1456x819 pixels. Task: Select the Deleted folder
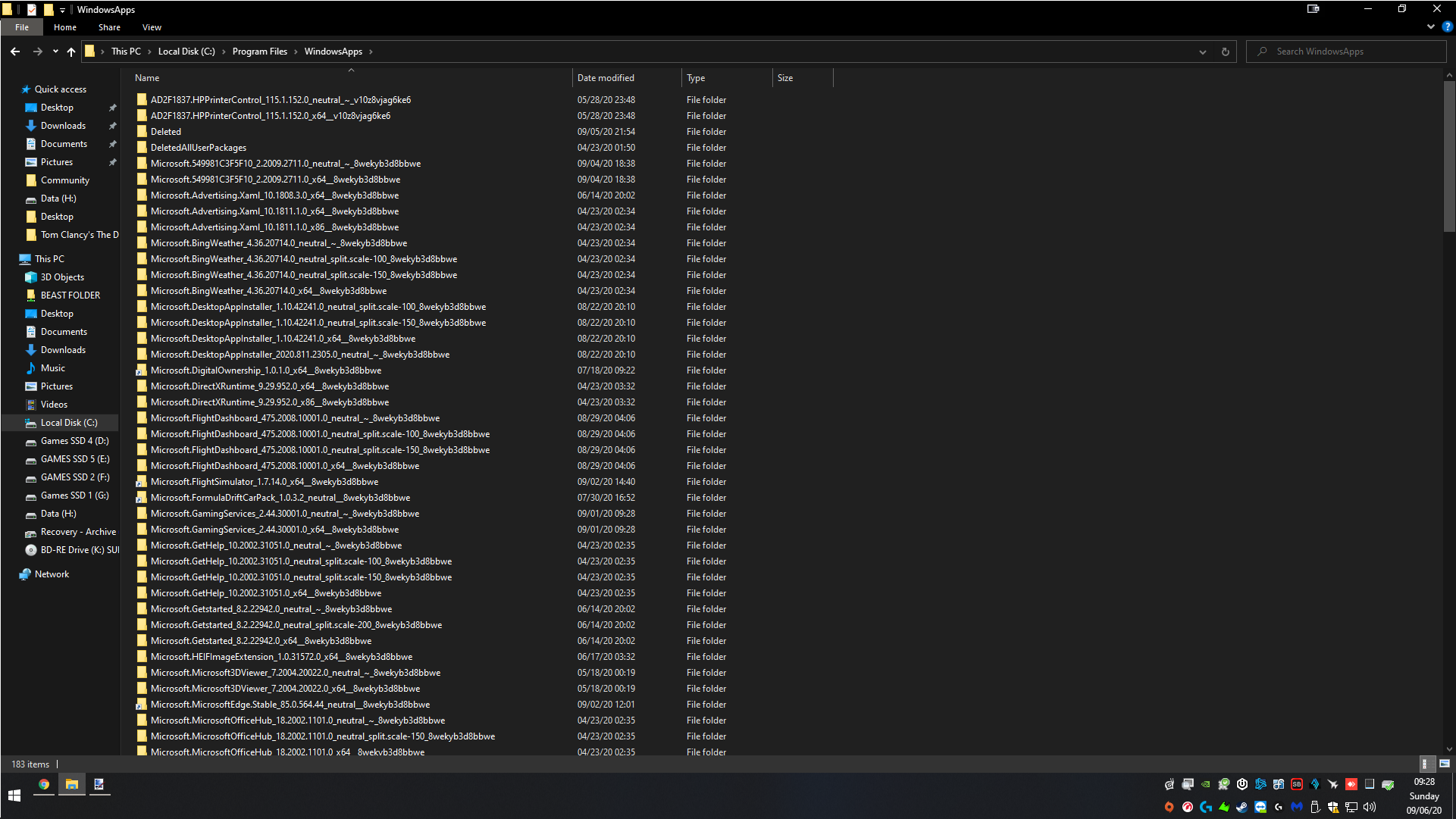click(x=165, y=132)
